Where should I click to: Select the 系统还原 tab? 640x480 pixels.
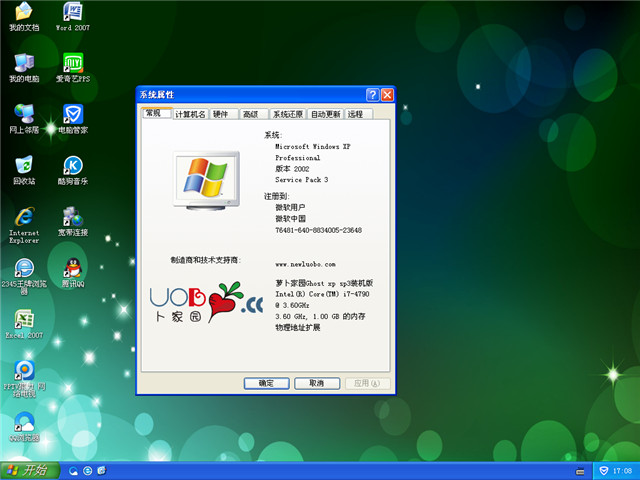coord(286,114)
